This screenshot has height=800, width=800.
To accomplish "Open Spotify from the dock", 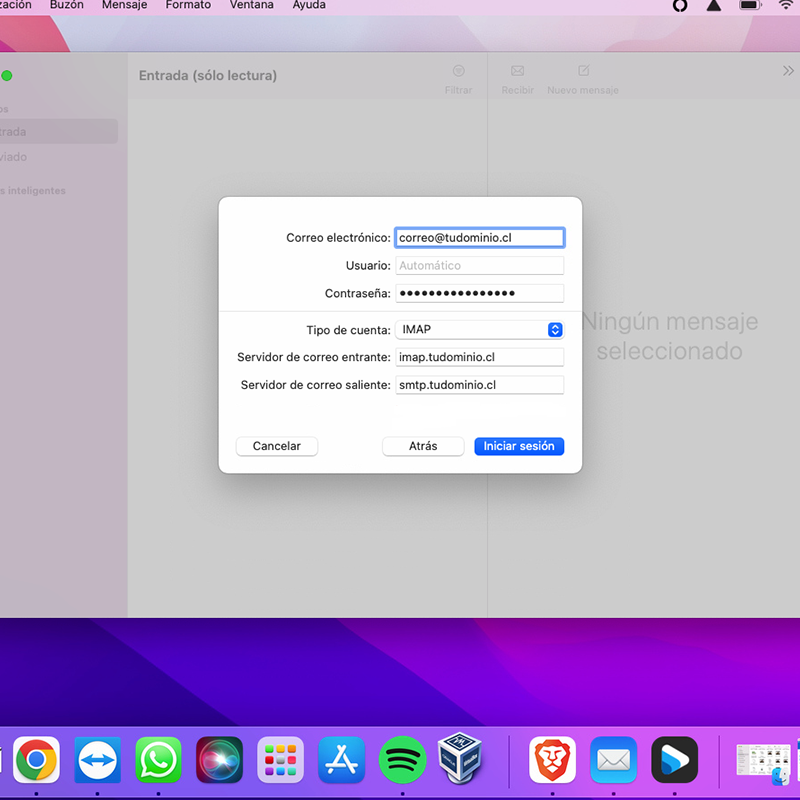I will pos(403,761).
